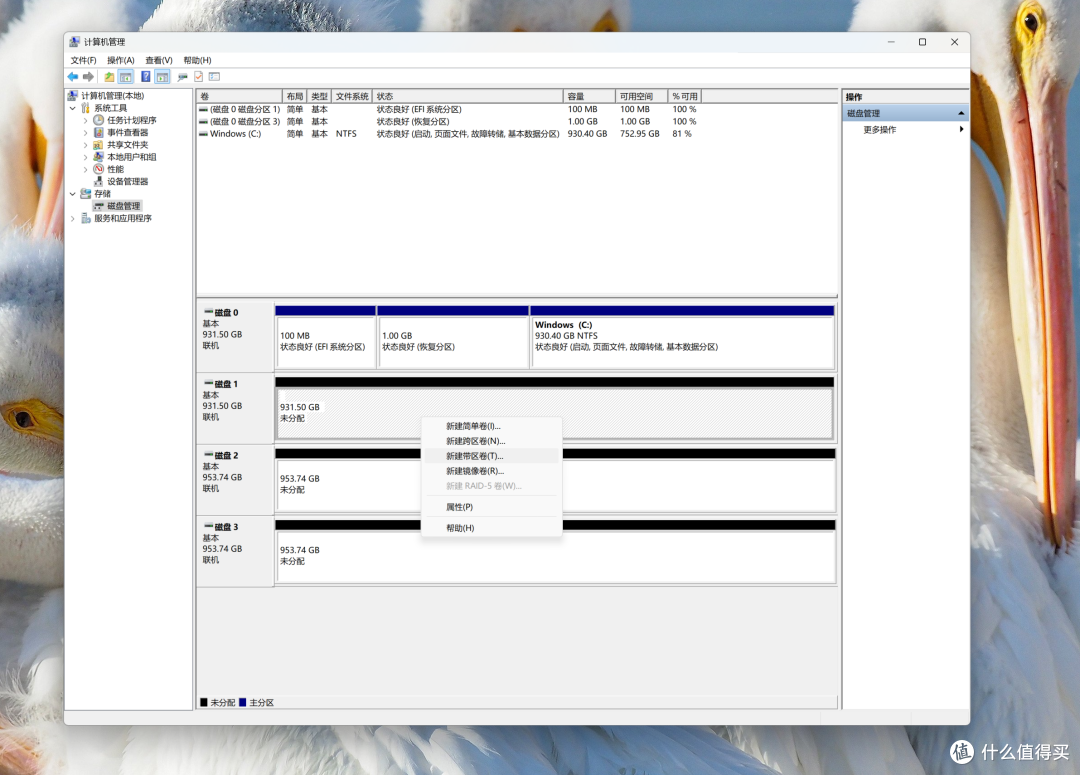1080x775 pixels.
Task: Click the Up one level folder icon
Action: (109, 76)
